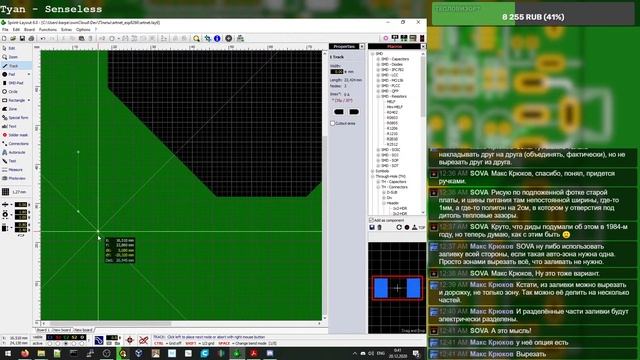Click the track width input field
640x360 pixels.
pos(337,71)
